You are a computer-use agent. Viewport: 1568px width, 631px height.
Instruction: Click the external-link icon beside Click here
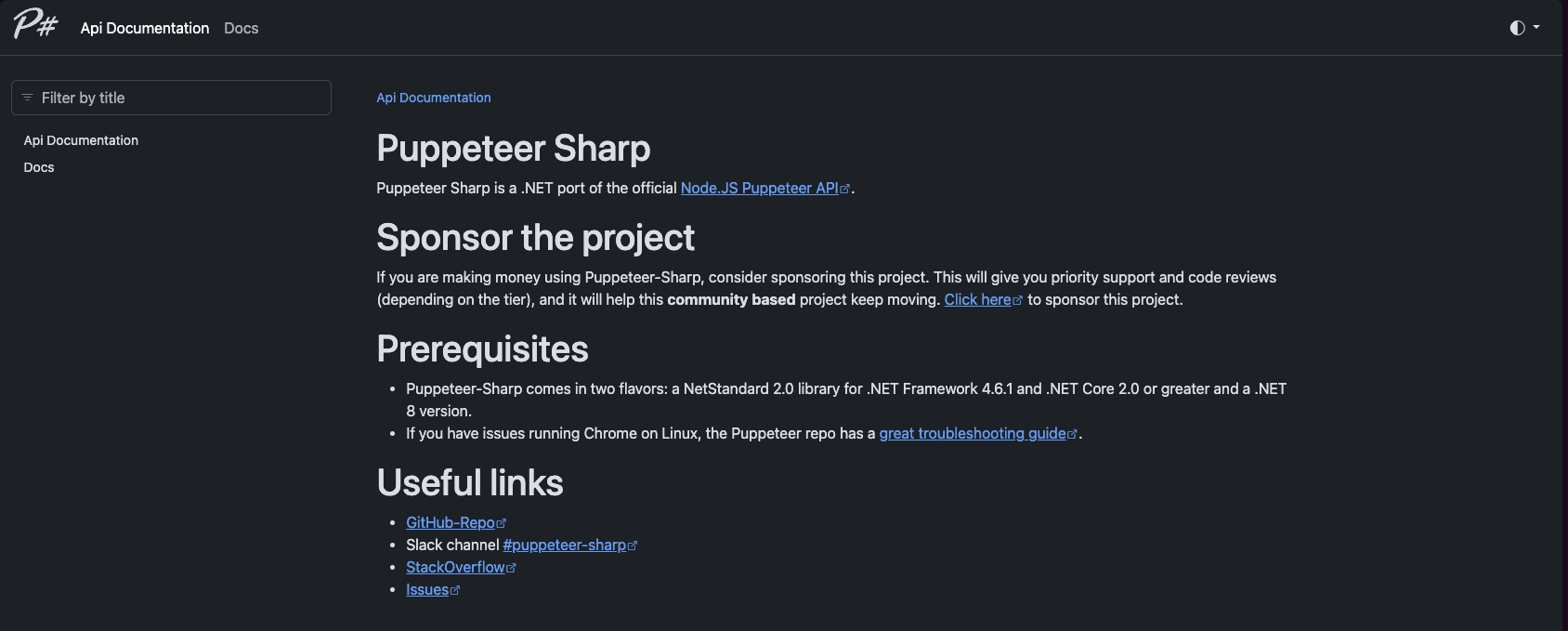(1017, 298)
